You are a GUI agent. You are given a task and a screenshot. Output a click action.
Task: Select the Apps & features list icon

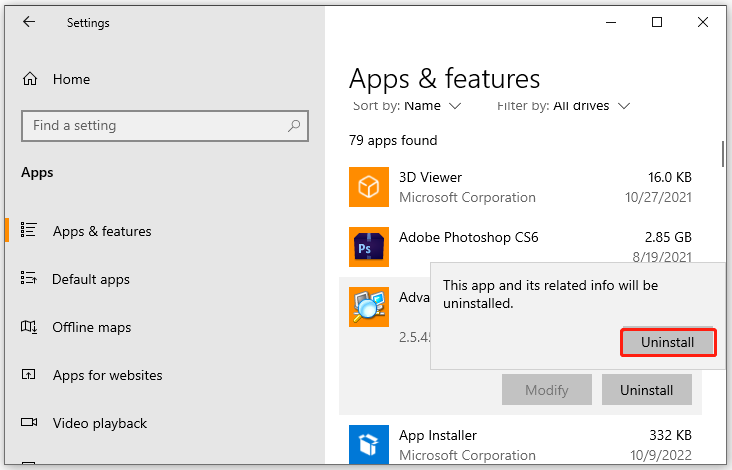(x=28, y=230)
